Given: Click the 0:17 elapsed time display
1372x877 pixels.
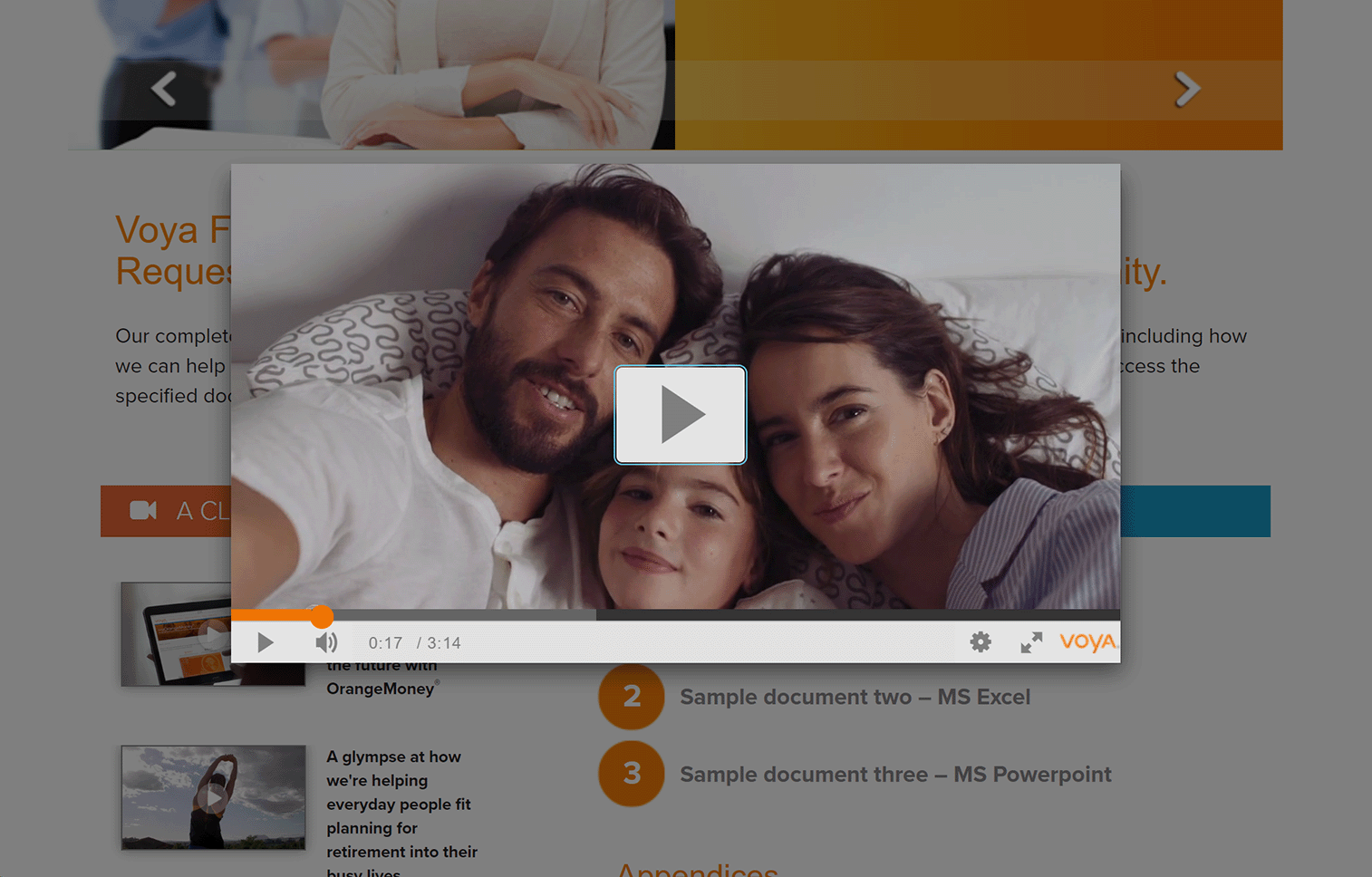Looking at the screenshot, I should point(385,643).
